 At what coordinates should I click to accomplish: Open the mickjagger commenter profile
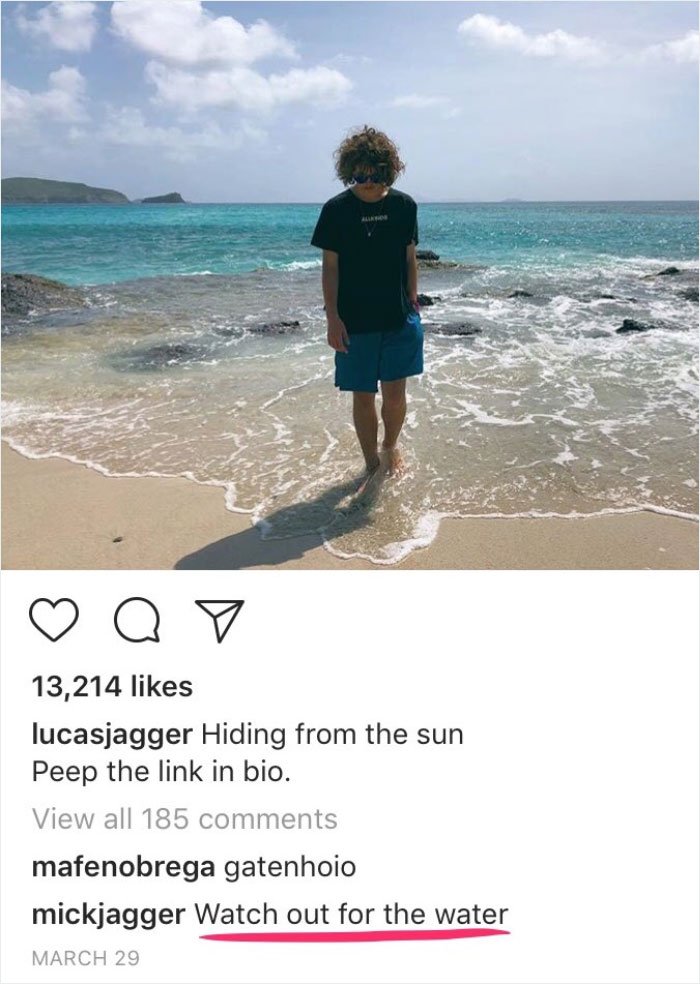[x=108, y=915]
